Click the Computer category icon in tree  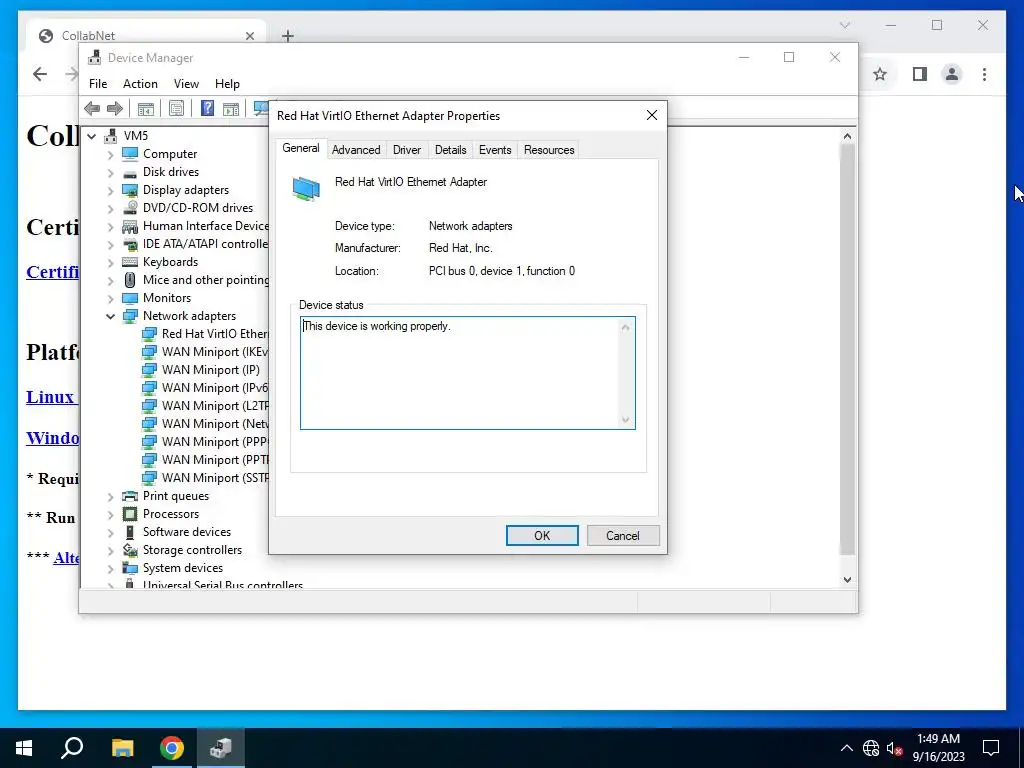pos(131,153)
